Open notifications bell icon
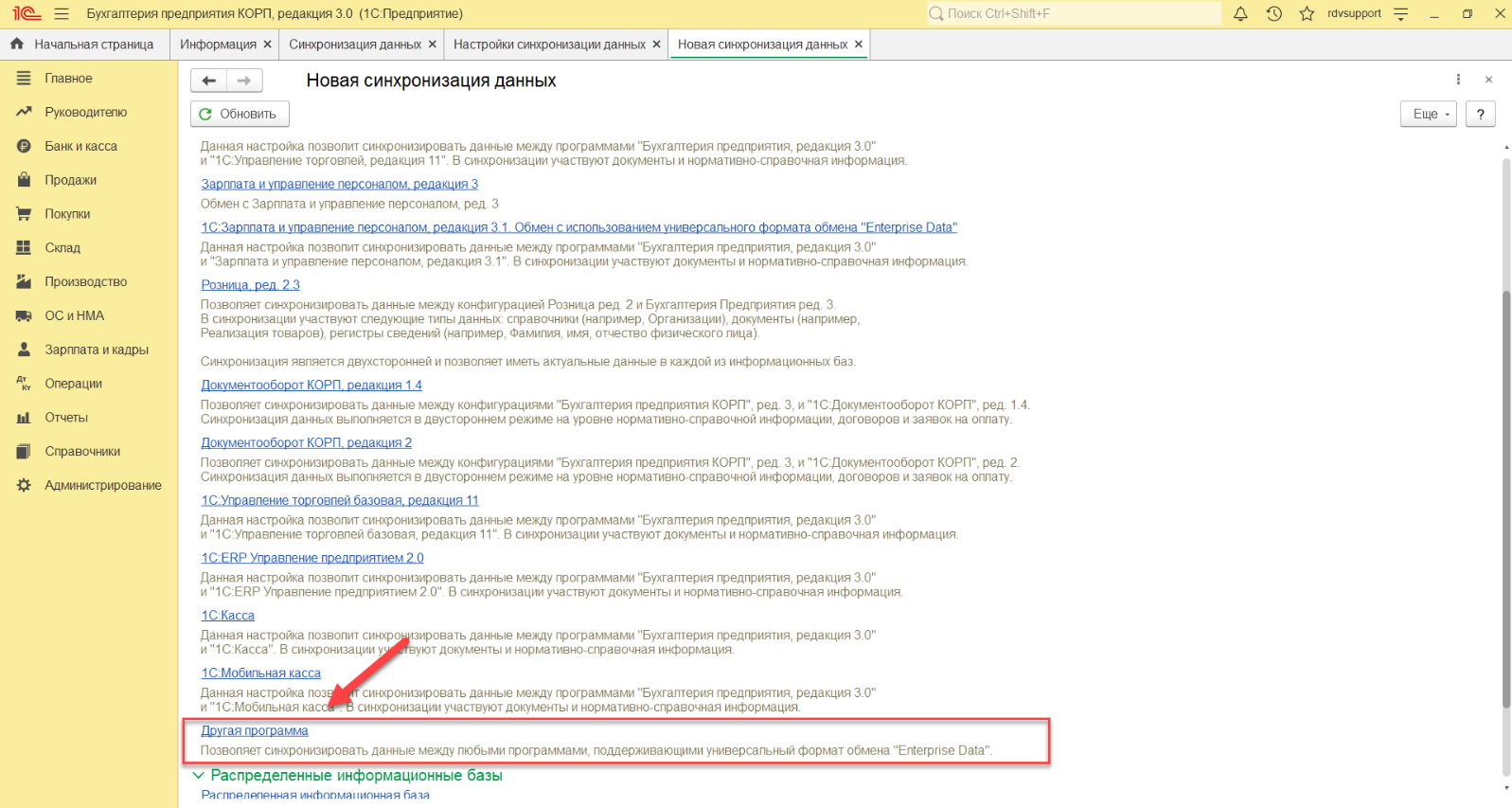The image size is (1512, 808). click(x=1240, y=13)
